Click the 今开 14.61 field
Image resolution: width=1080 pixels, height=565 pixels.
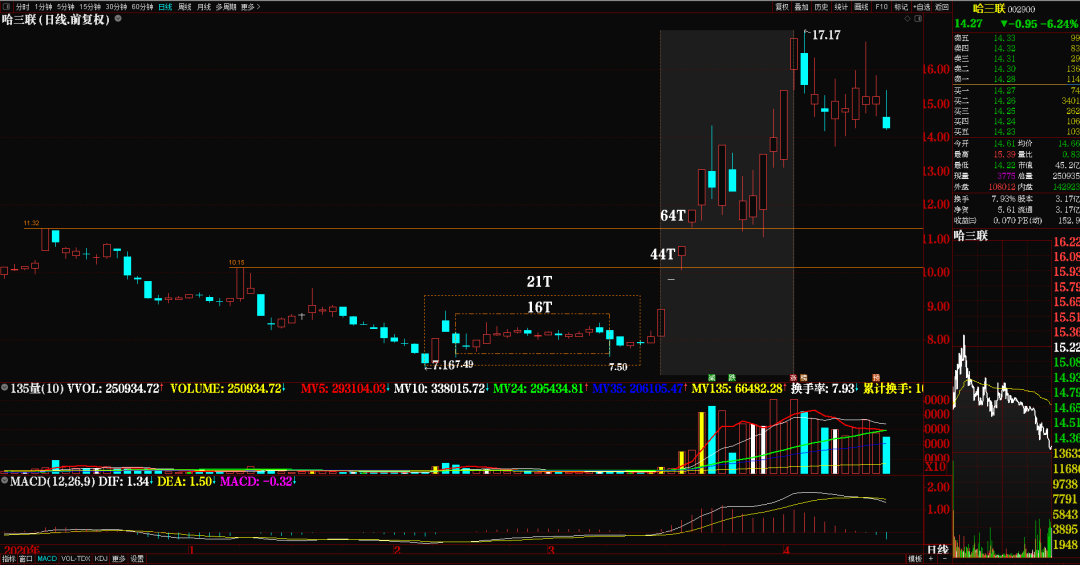[x=985, y=143]
